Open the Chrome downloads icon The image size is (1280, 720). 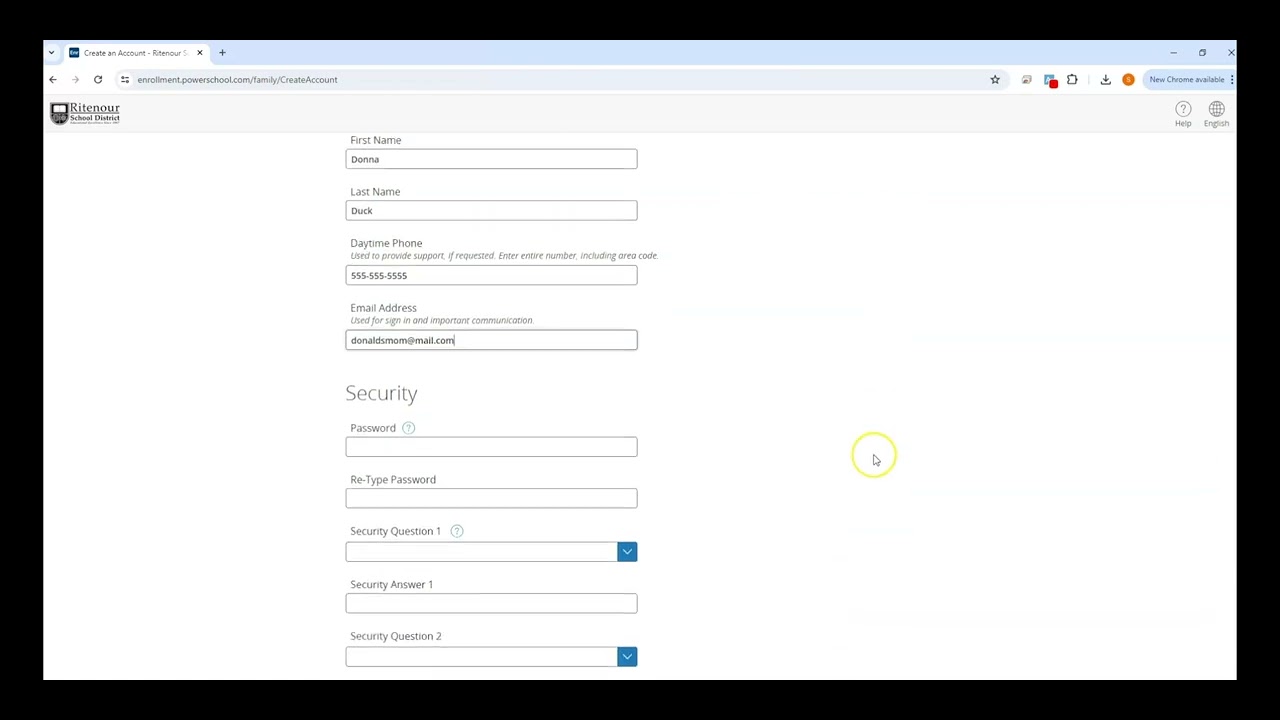(x=1105, y=80)
